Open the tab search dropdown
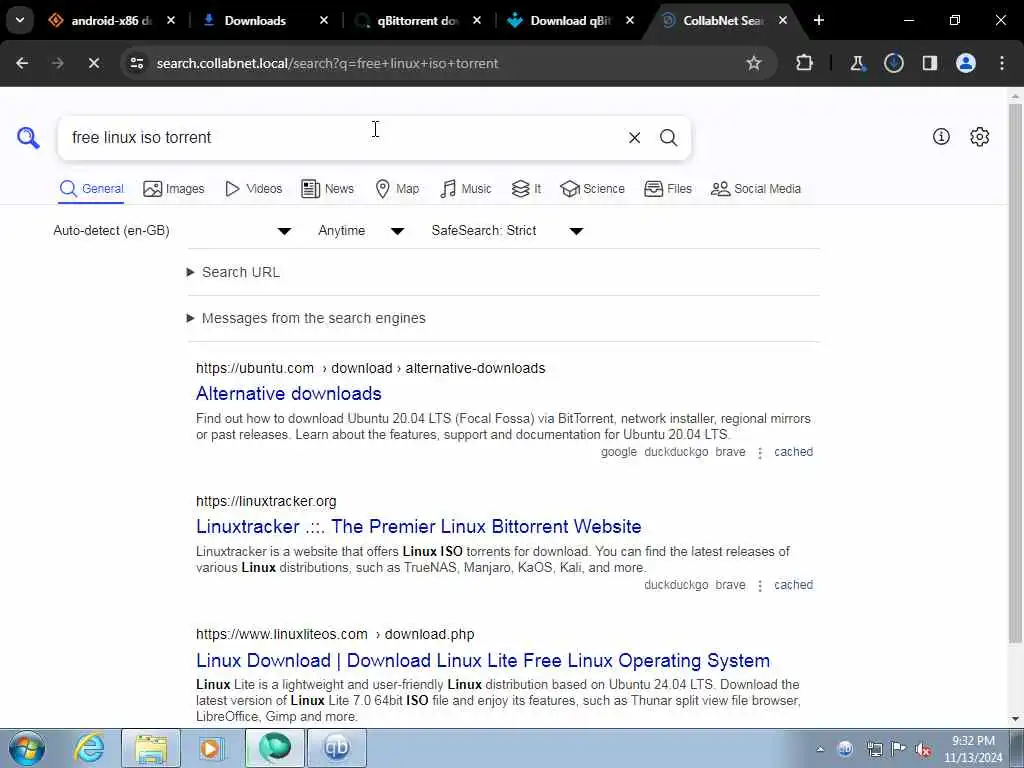This screenshot has height=768, width=1024. coord(20,20)
